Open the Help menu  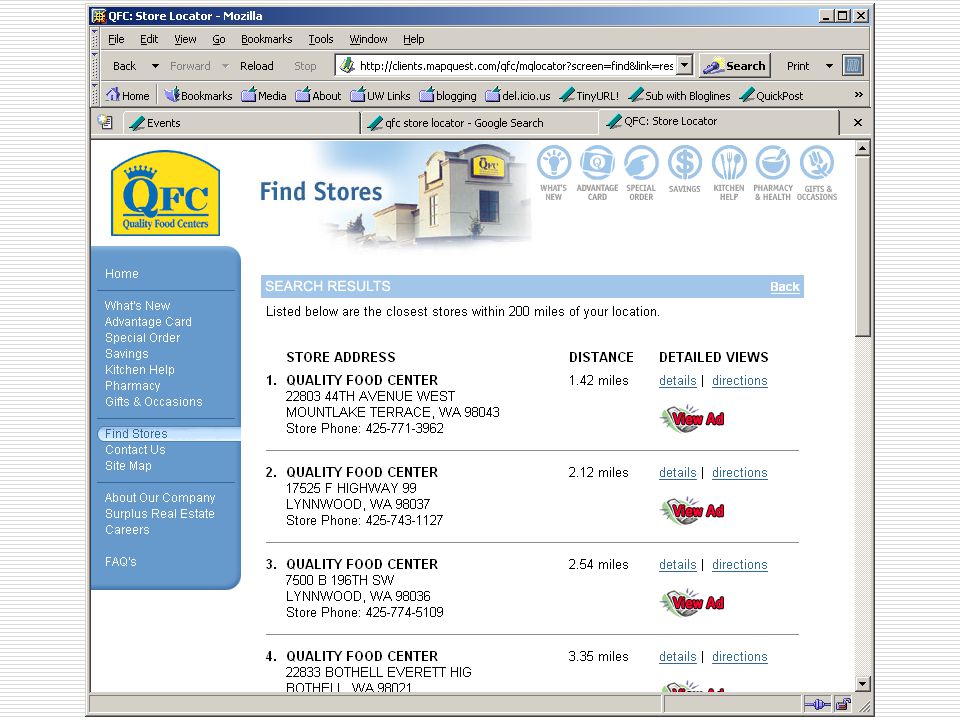point(413,39)
